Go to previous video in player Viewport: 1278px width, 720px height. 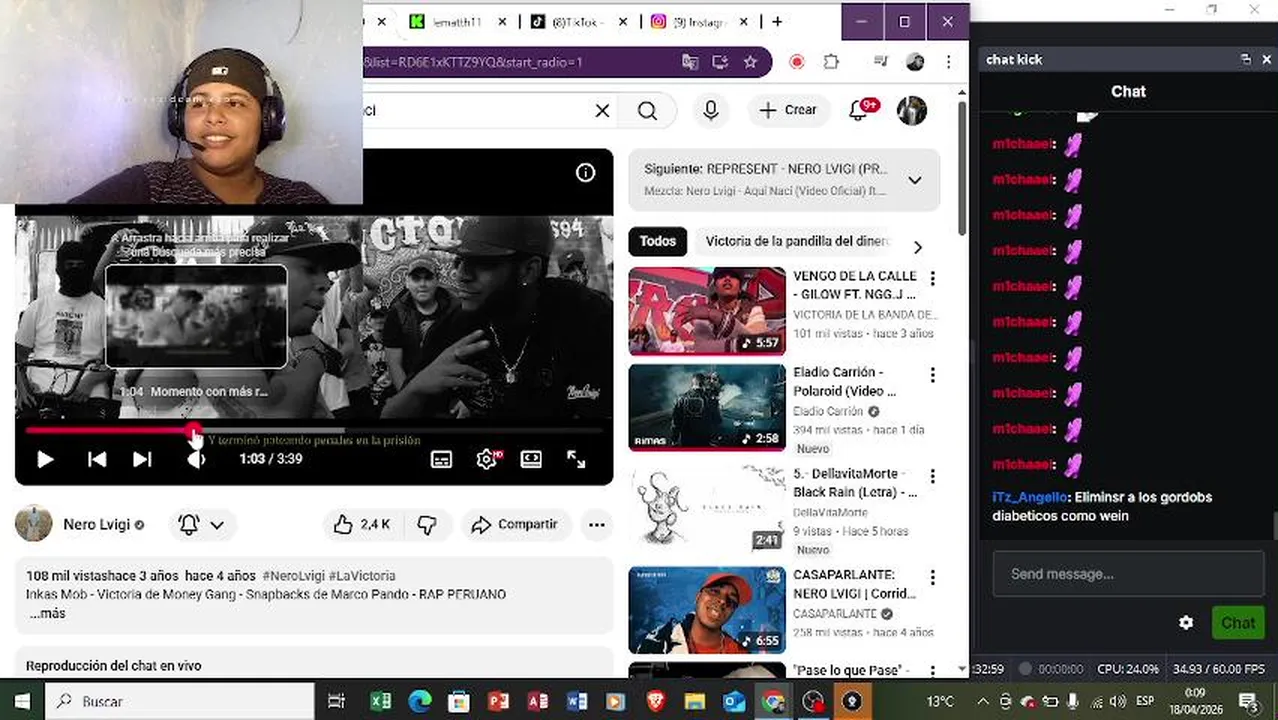[x=97, y=459]
